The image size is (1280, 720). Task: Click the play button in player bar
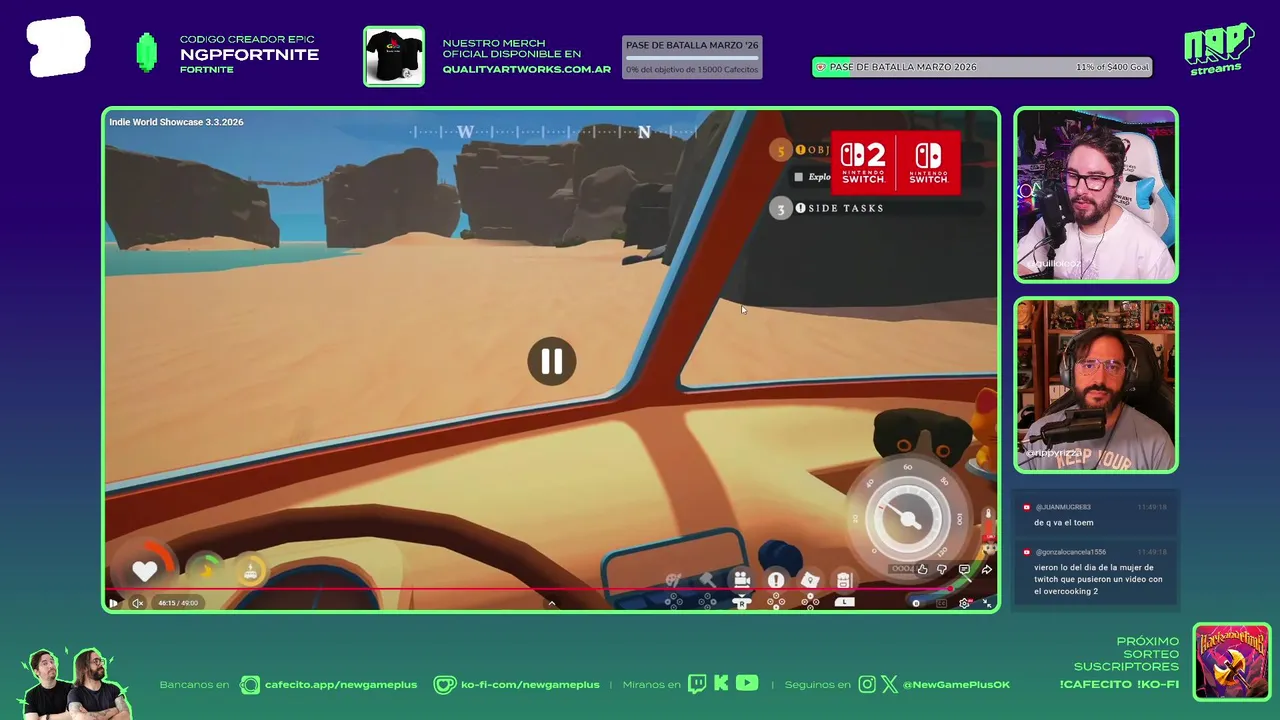pos(113,603)
